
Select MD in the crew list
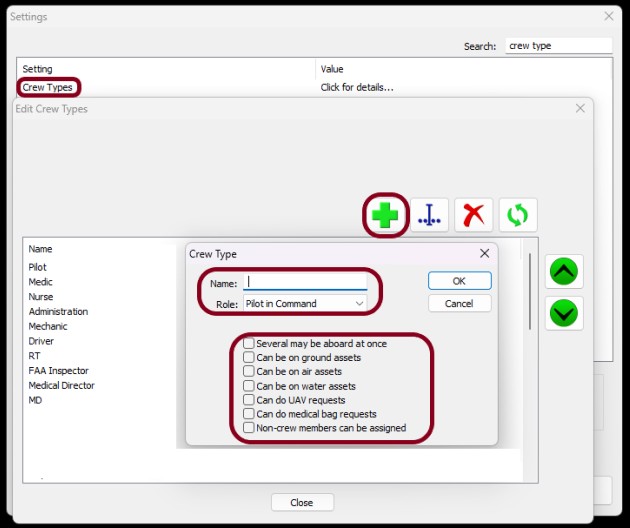(x=35, y=400)
